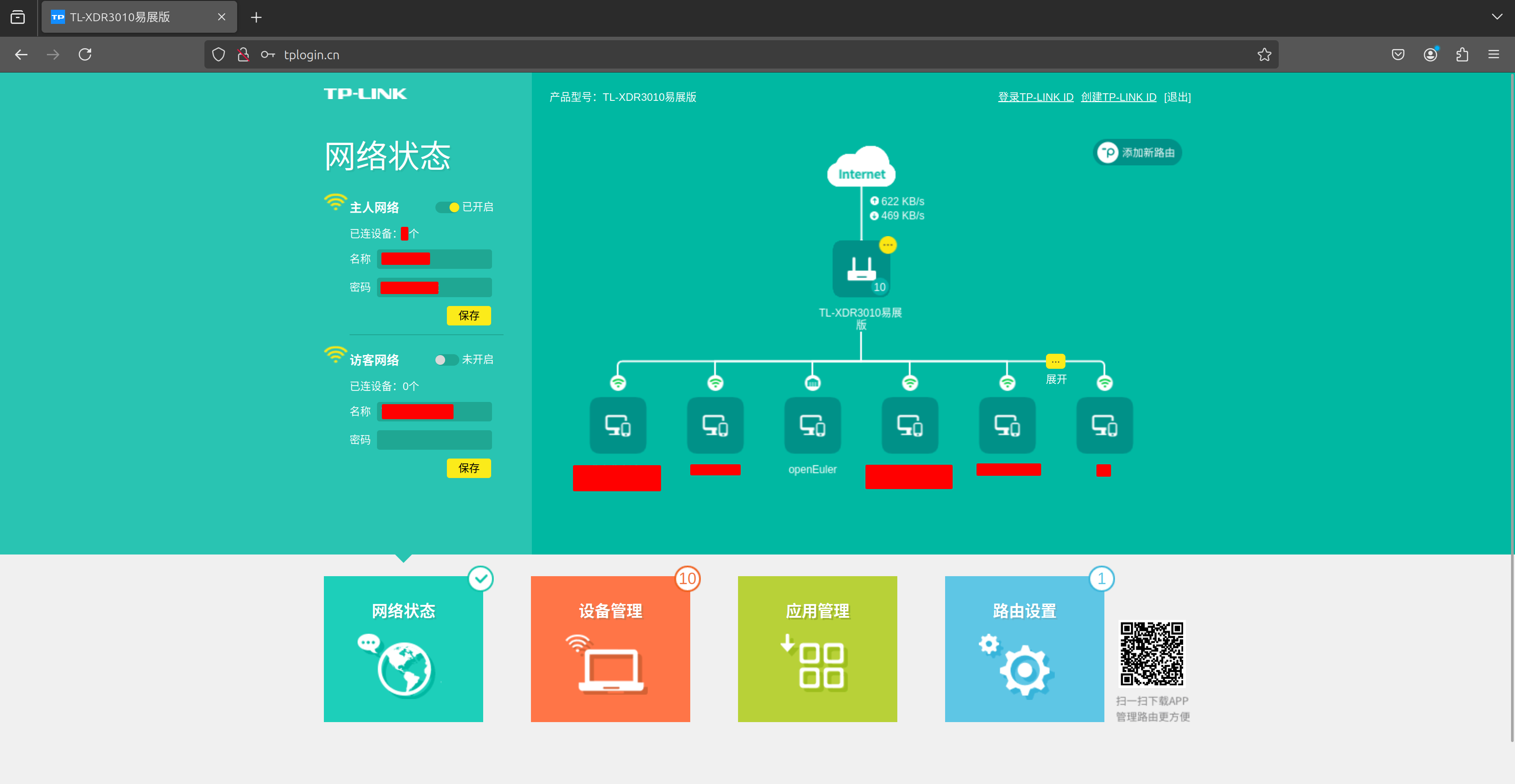This screenshot has height=784, width=1515.
Task: Close the TL-XDR3010易展版 tab
Action: click(x=222, y=17)
